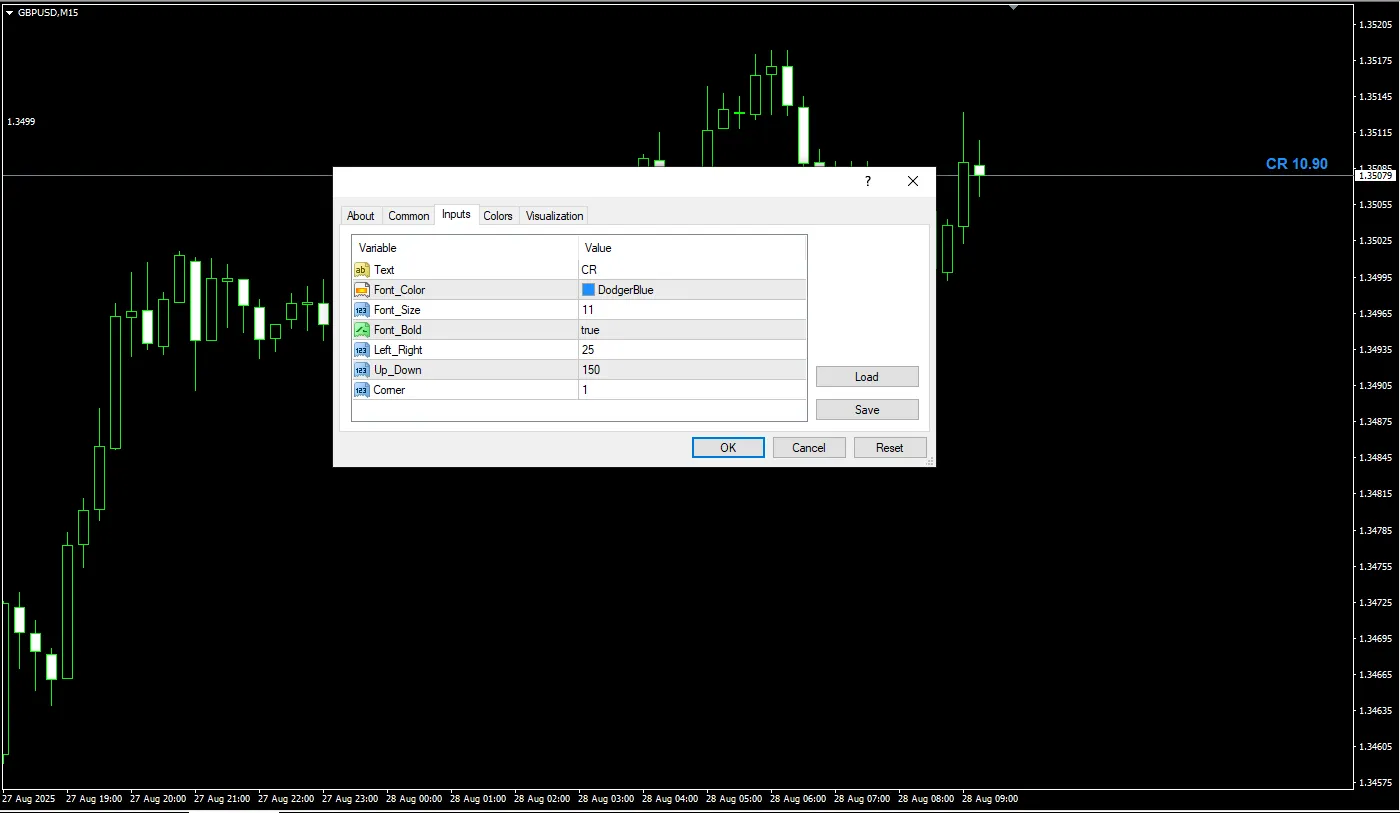Image resolution: width=1400 pixels, height=813 pixels.
Task: Click the integer icon beside Font_Size
Action: coord(362,310)
